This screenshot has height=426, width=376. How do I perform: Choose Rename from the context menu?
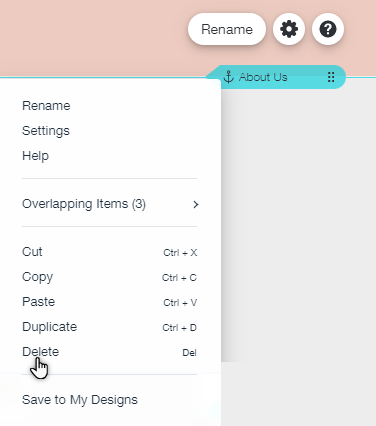(109, 106)
